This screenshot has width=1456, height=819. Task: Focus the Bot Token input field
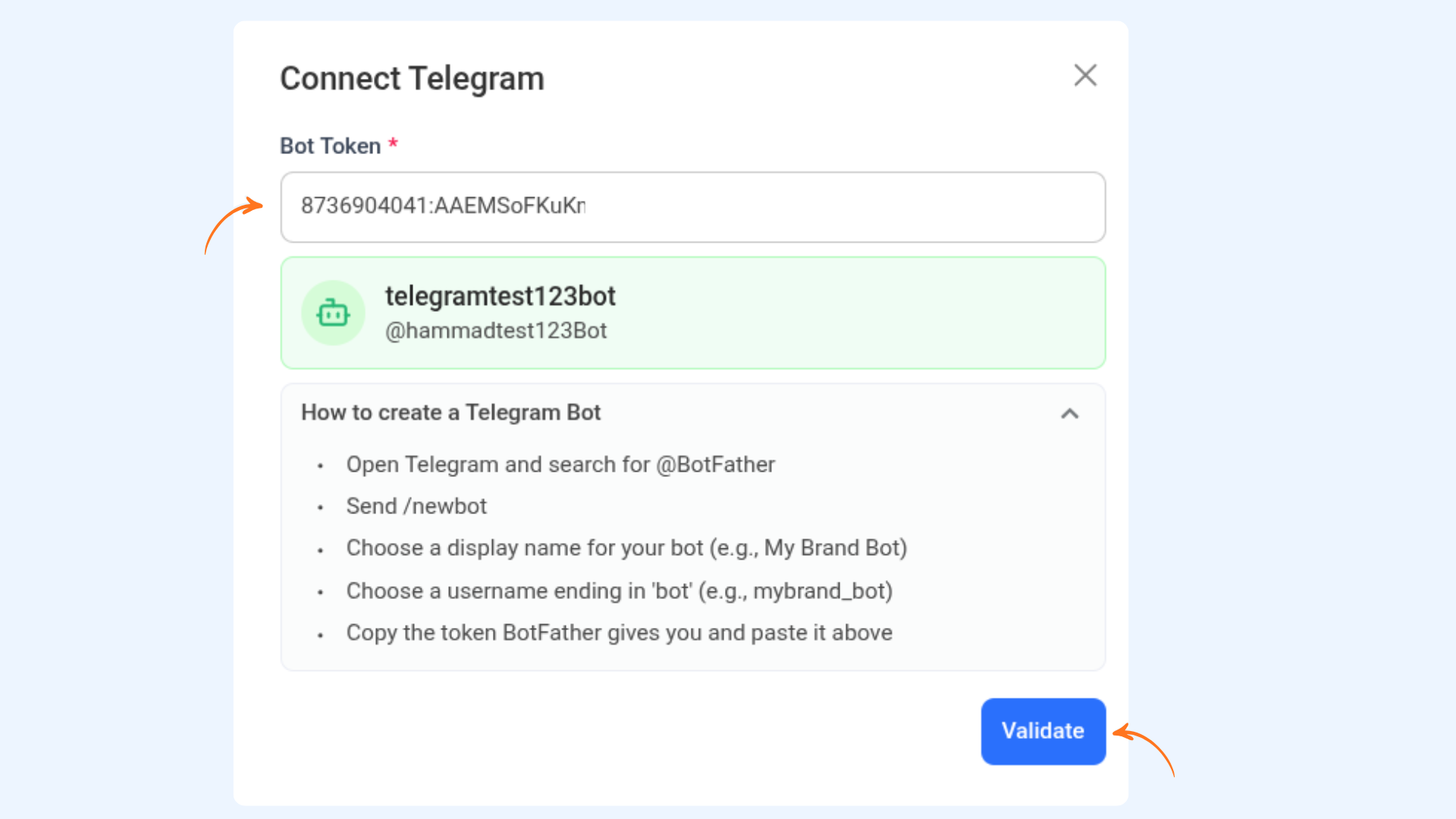point(692,207)
